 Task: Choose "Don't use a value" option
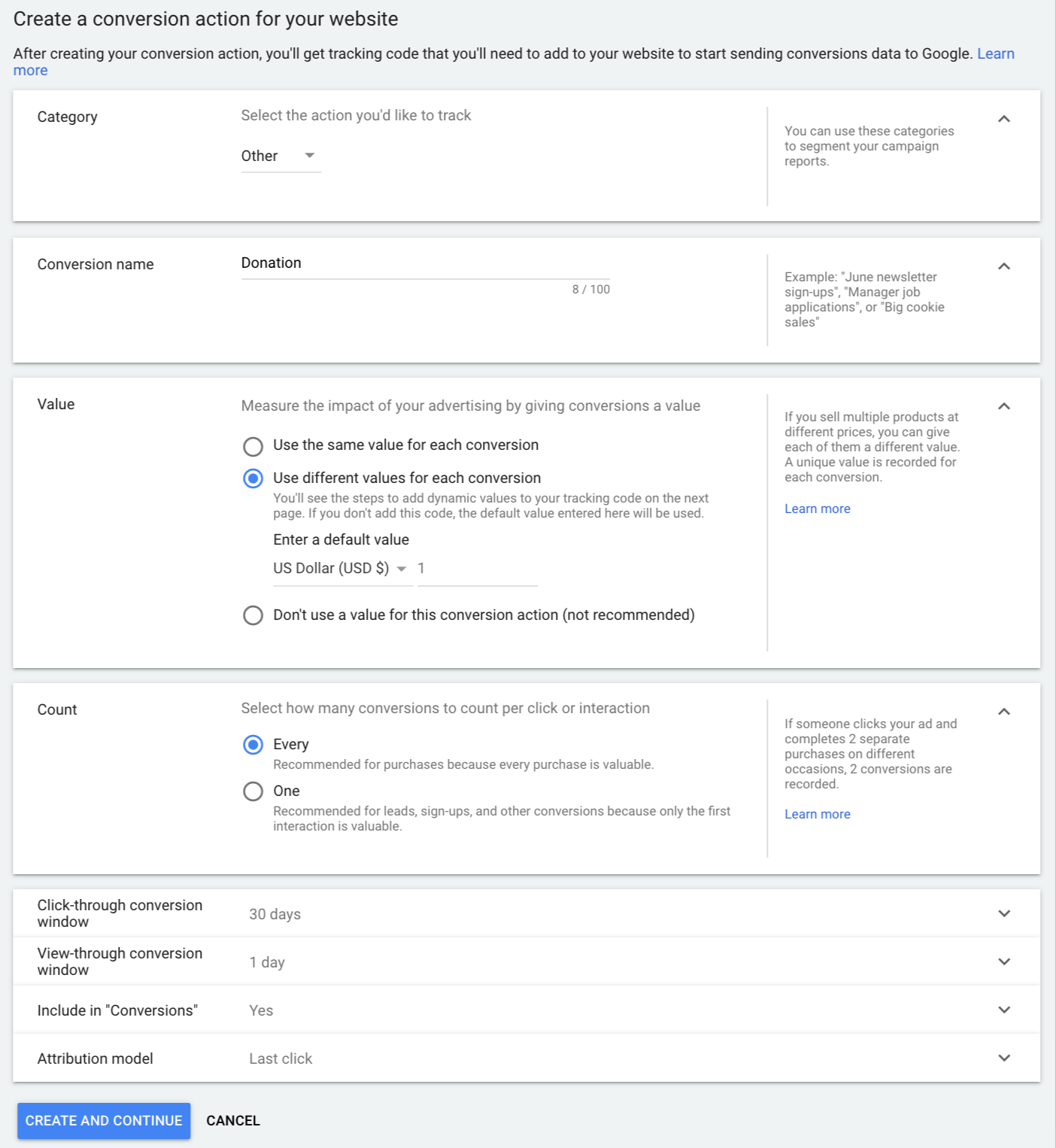(253, 615)
